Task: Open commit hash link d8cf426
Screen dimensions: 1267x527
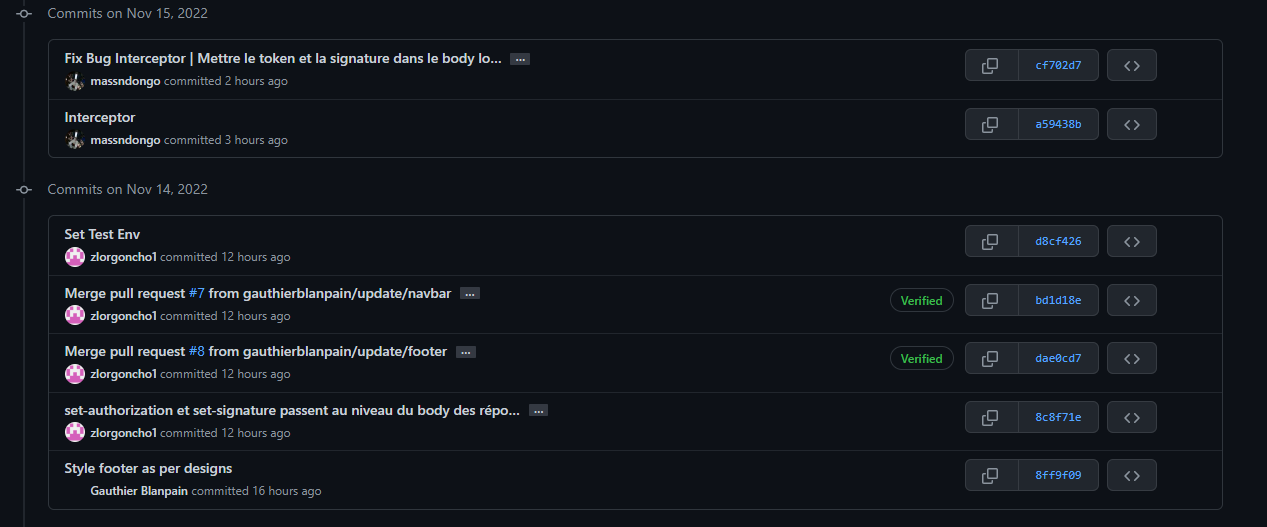Action: pyautogui.click(x=1058, y=242)
